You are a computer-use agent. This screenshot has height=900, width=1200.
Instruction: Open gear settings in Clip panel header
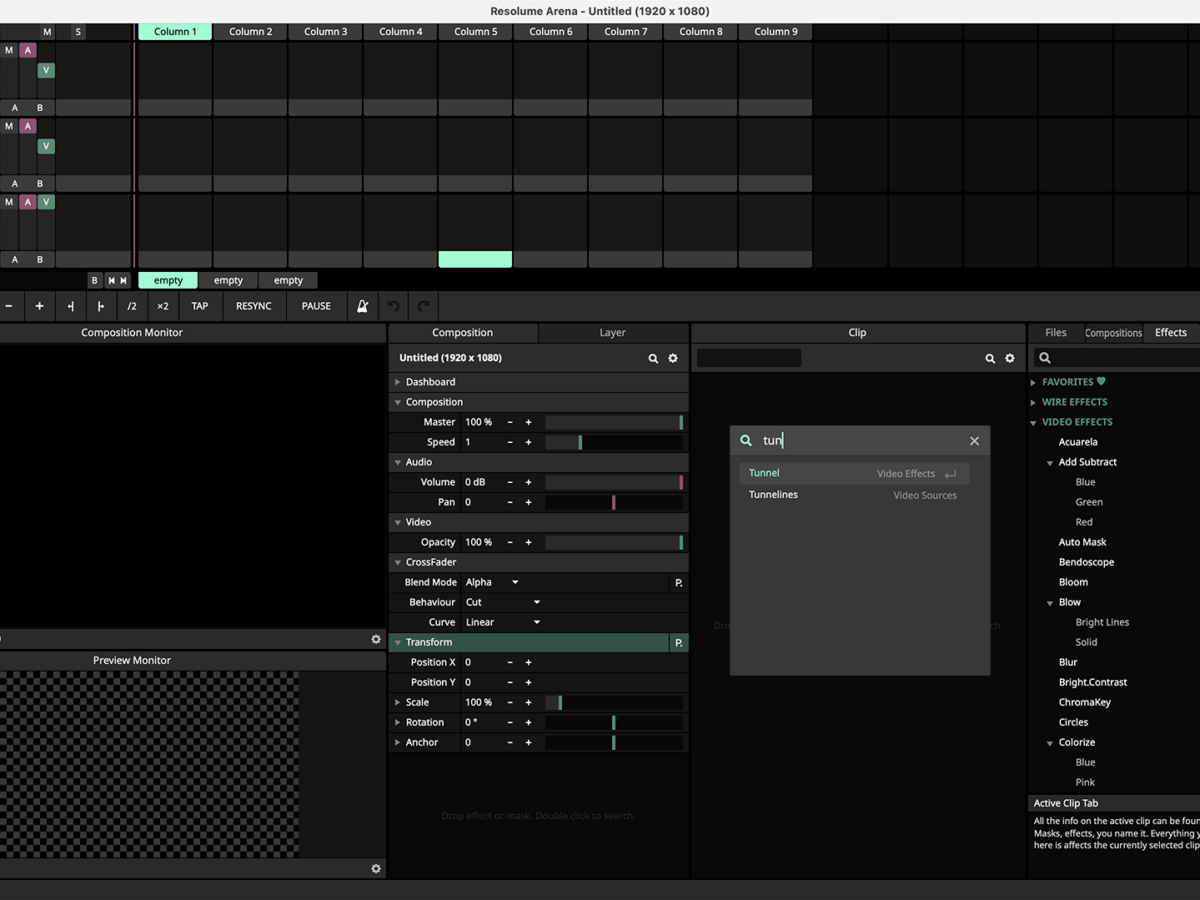1010,358
